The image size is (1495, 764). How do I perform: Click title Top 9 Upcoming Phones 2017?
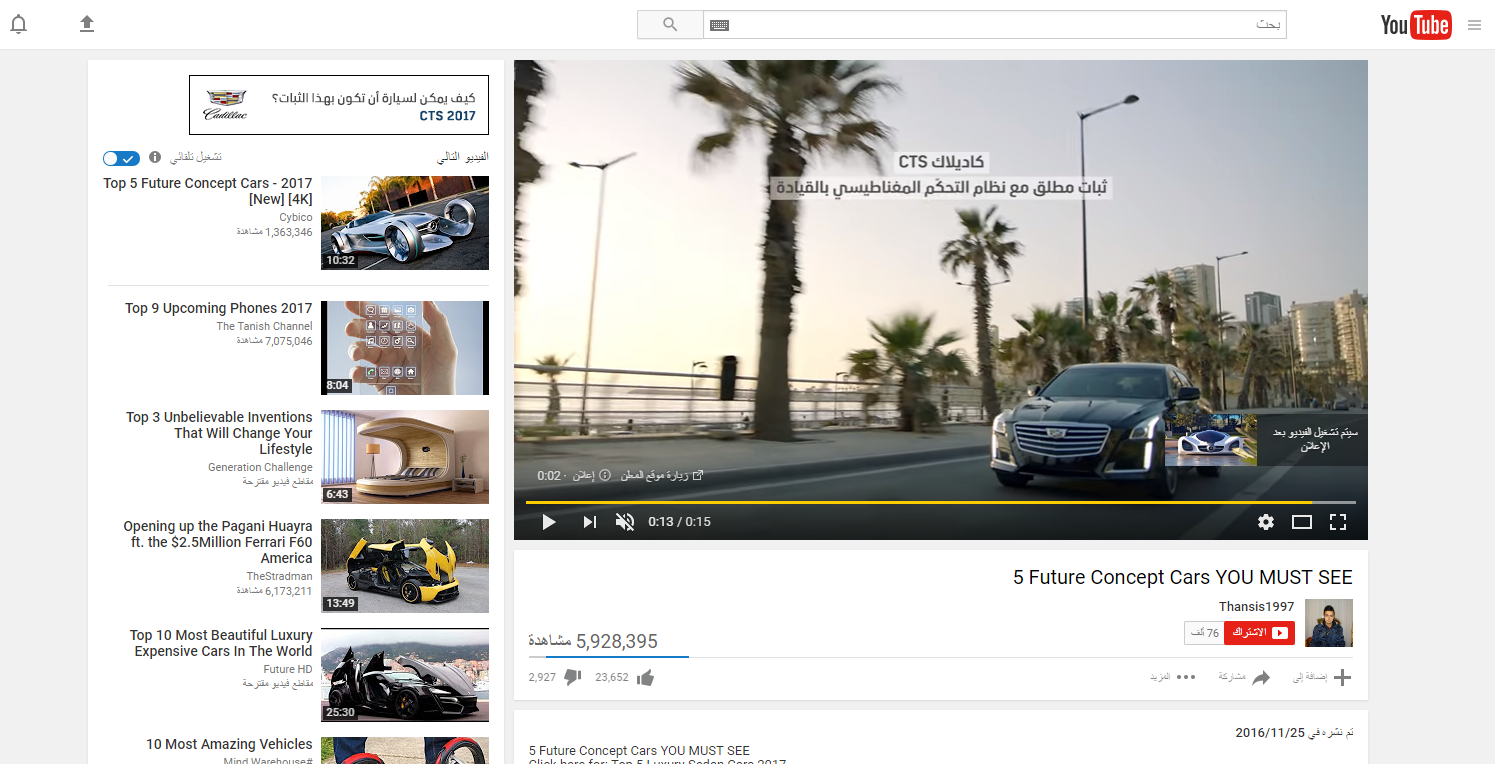coord(219,309)
